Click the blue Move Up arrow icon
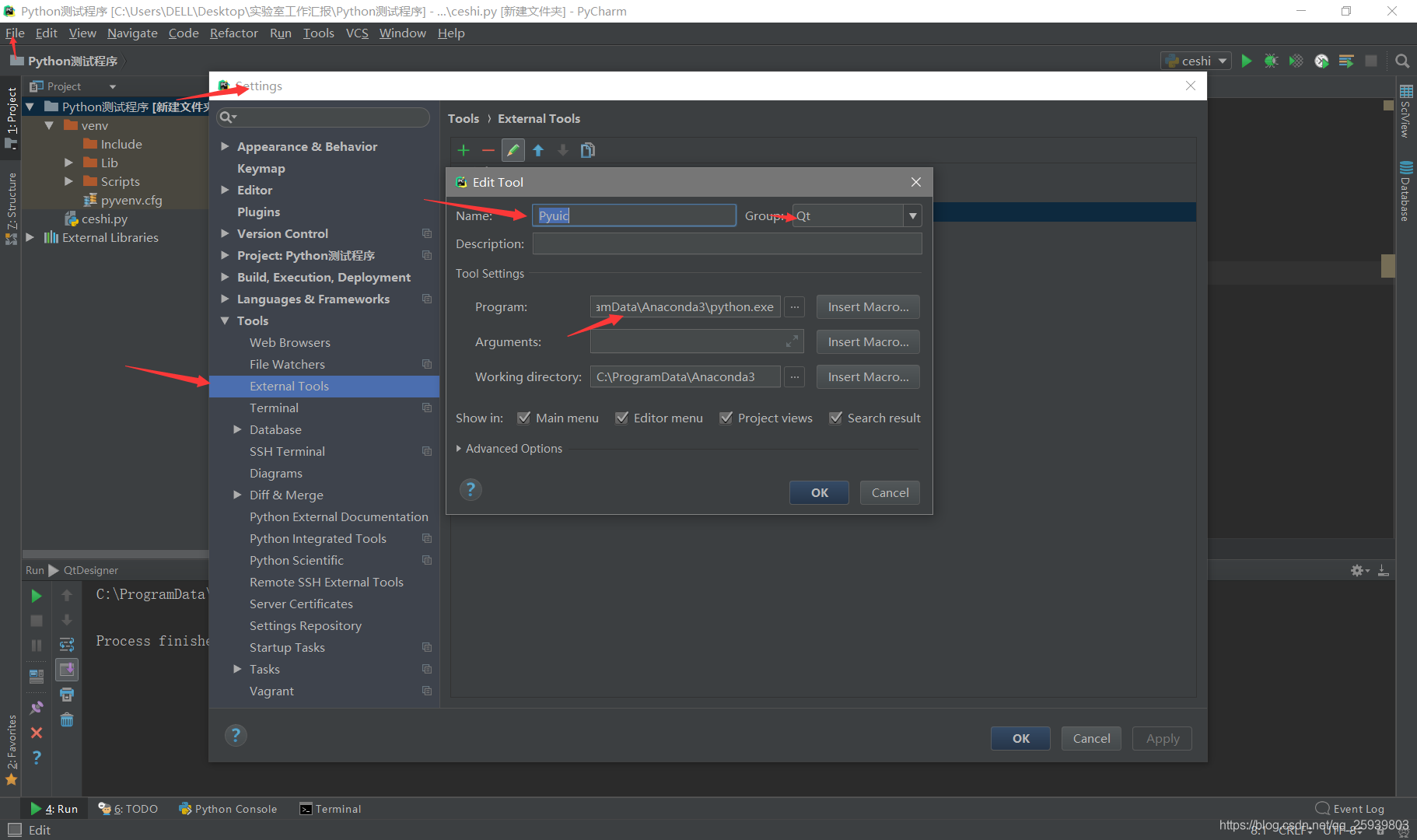The height and width of the screenshot is (840, 1417). 538,150
